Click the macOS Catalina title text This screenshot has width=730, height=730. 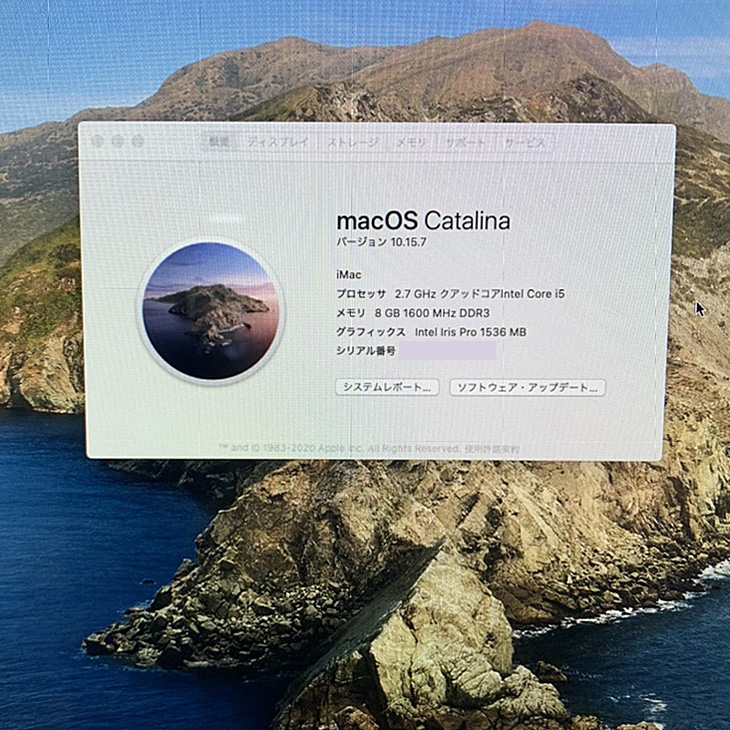coord(422,221)
